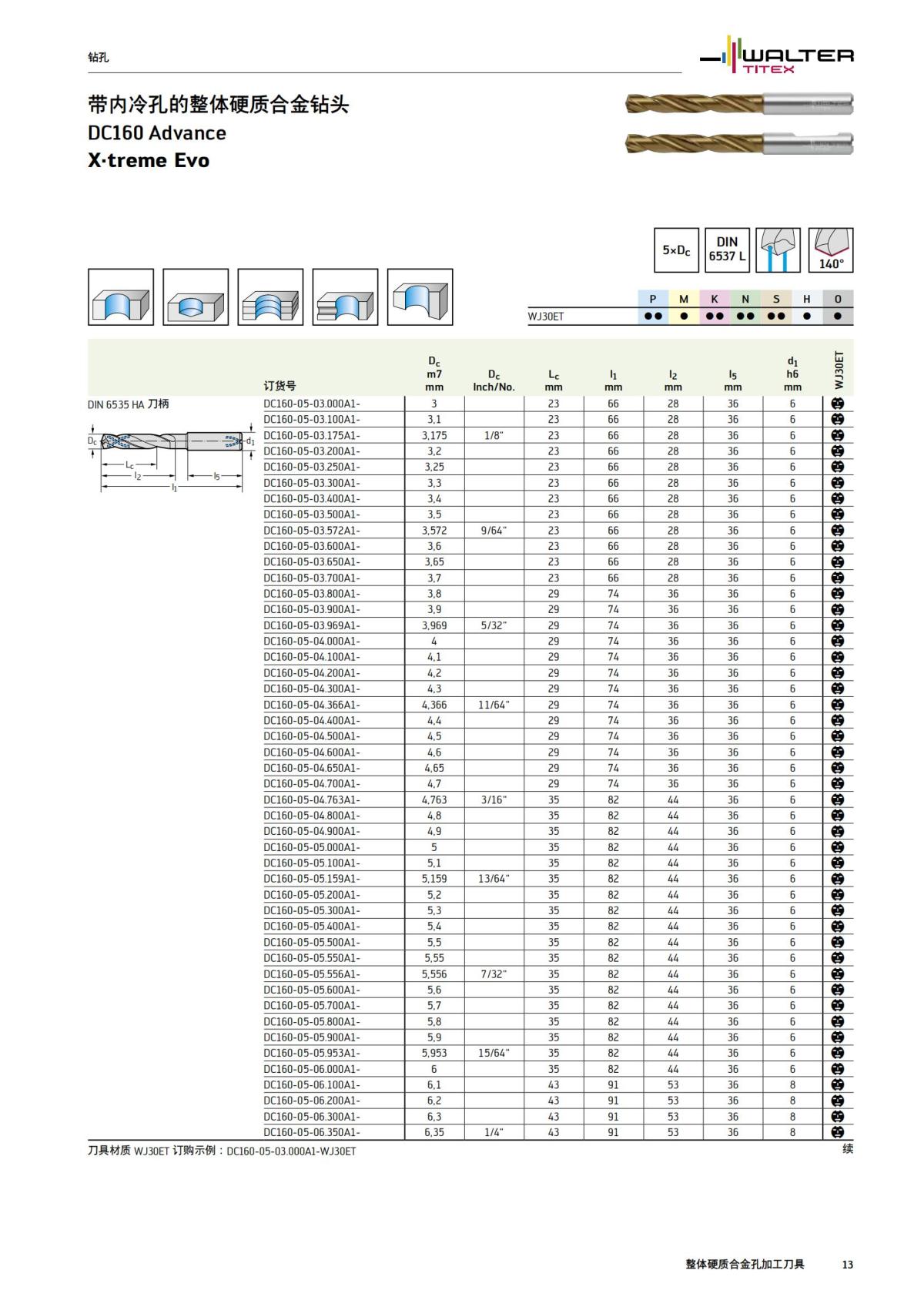
Task: Click the availability icon for DC160-05-03.969A1-
Action: [838, 625]
